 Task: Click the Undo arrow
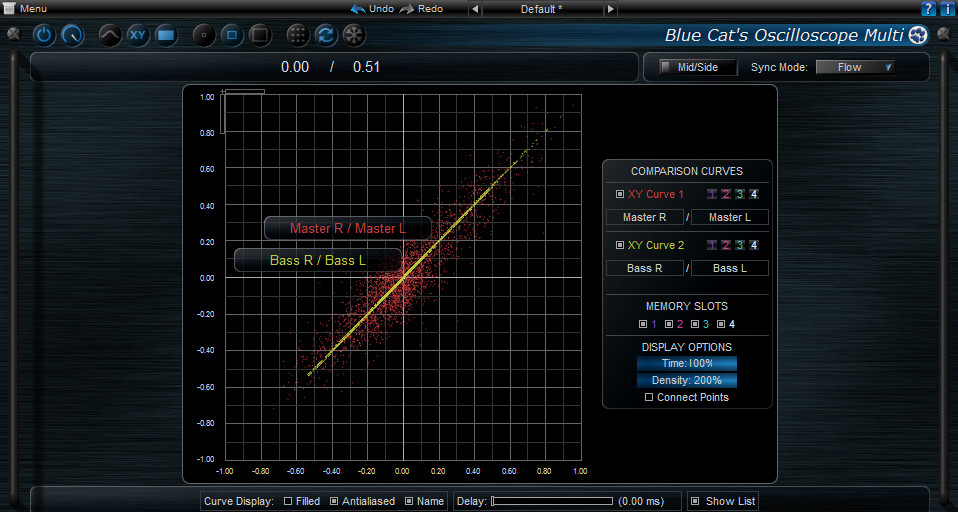point(358,9)
